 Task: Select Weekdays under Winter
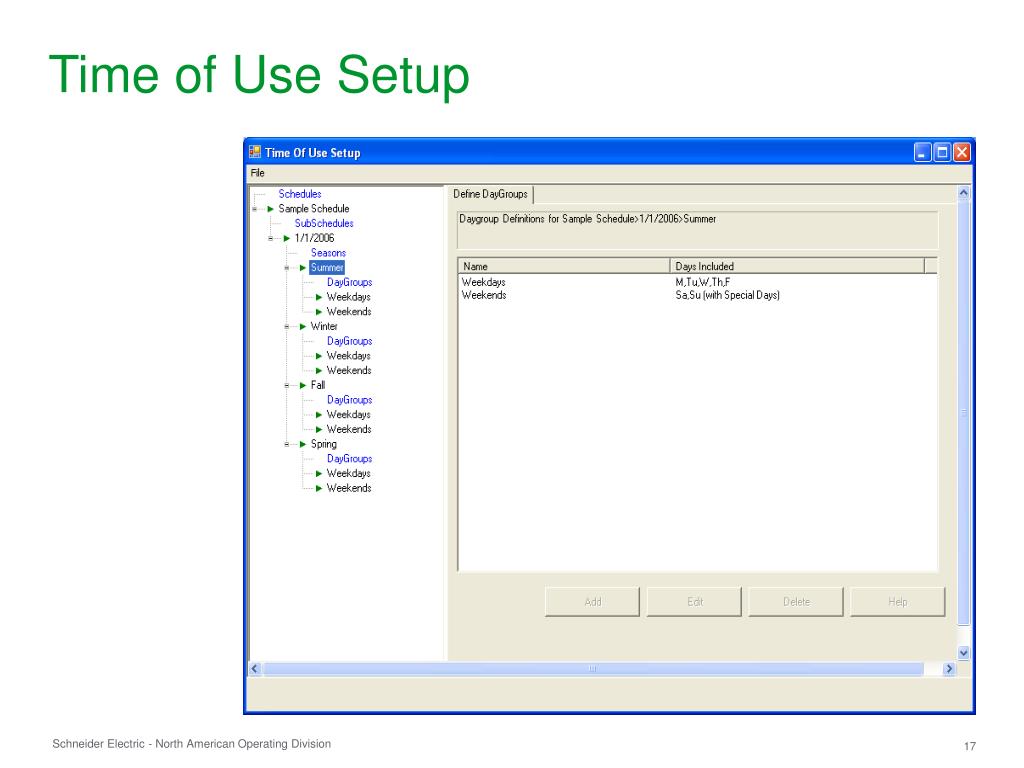(x=349, y=356)
